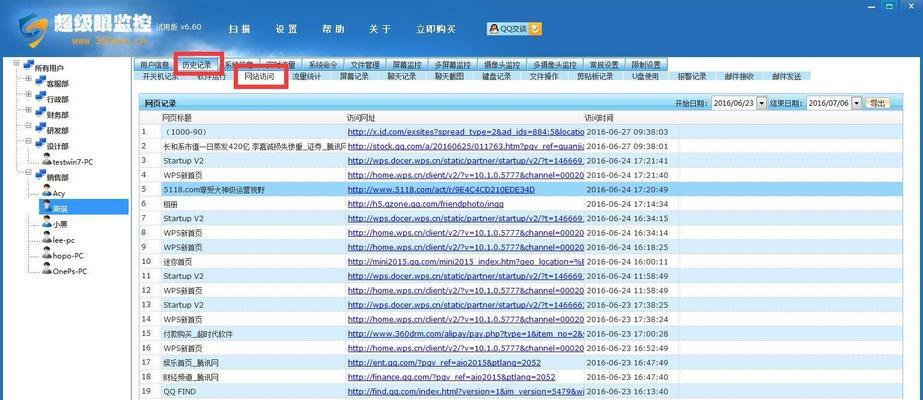Select row titled 迷你首页
Image resolution: width=923 pixels, height=400 pixels.
tap(521, 261)
